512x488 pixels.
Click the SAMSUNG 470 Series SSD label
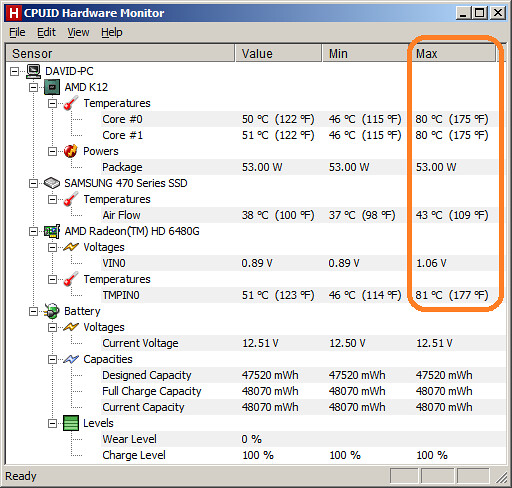[x=126, y=183]
